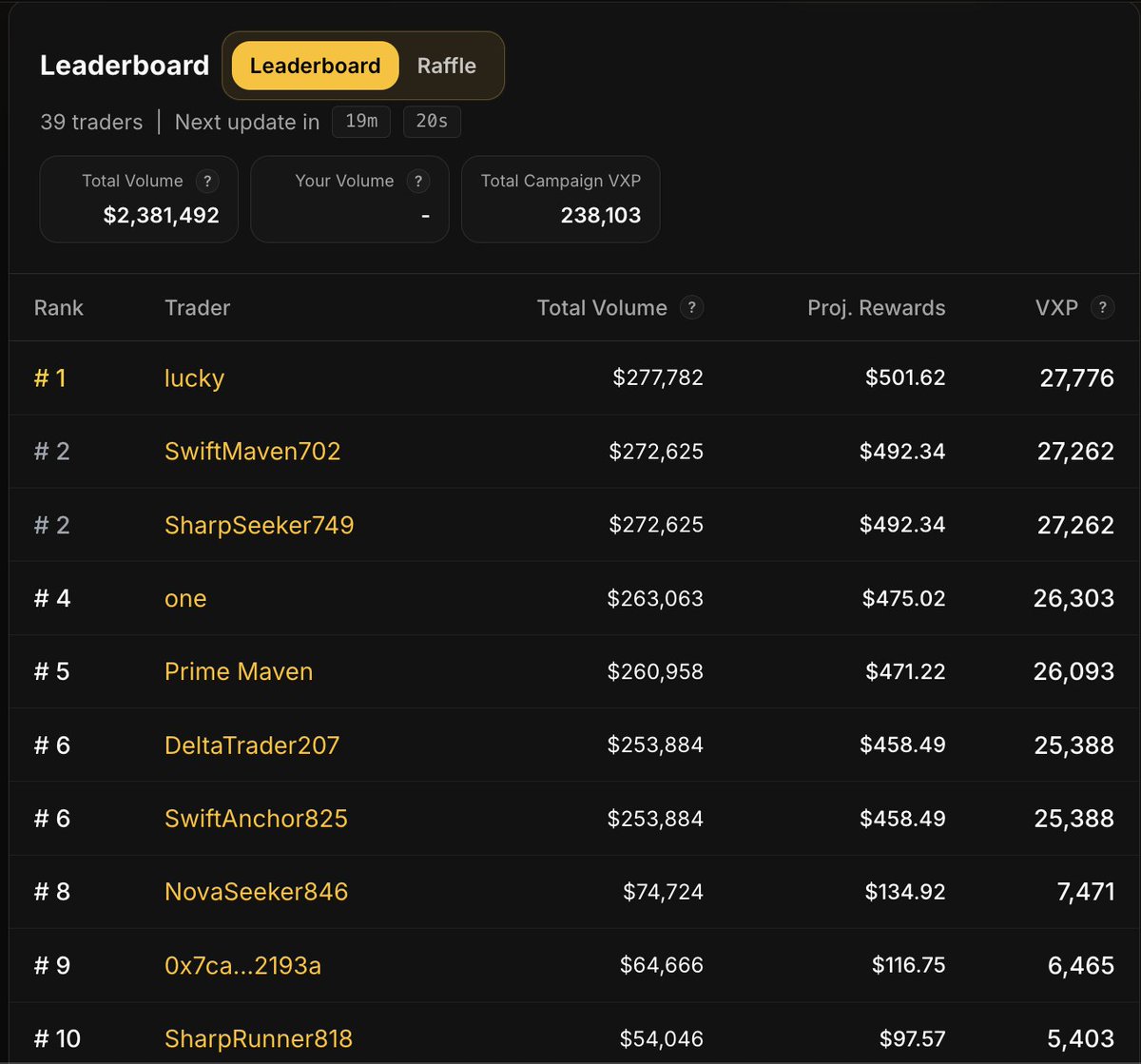The width and height of the screenshot is (1141, 1064).
Task: Click help icon beside Total Volume column header
Action: [692, 307]
